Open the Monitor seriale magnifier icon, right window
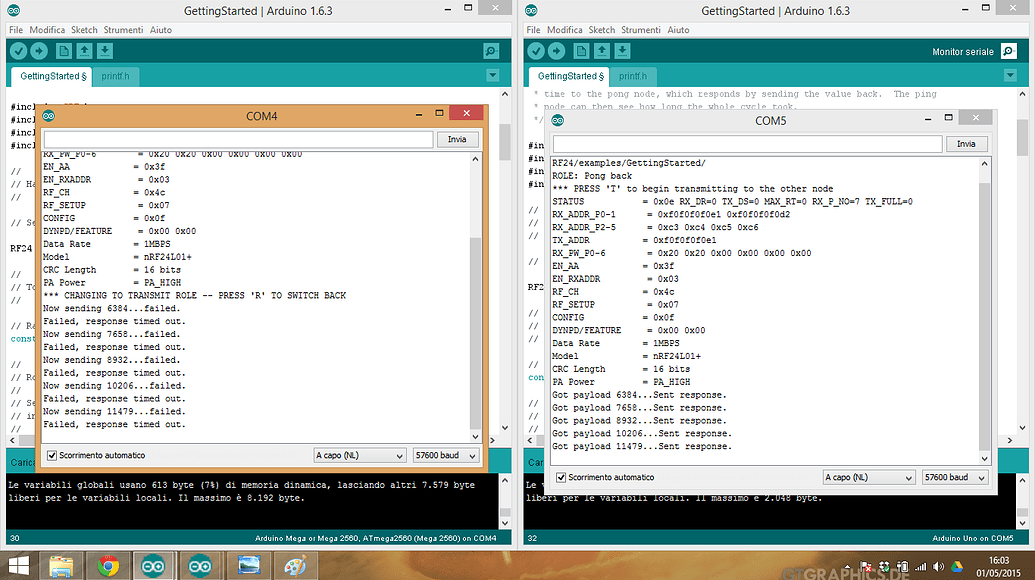 (1008, 50)
